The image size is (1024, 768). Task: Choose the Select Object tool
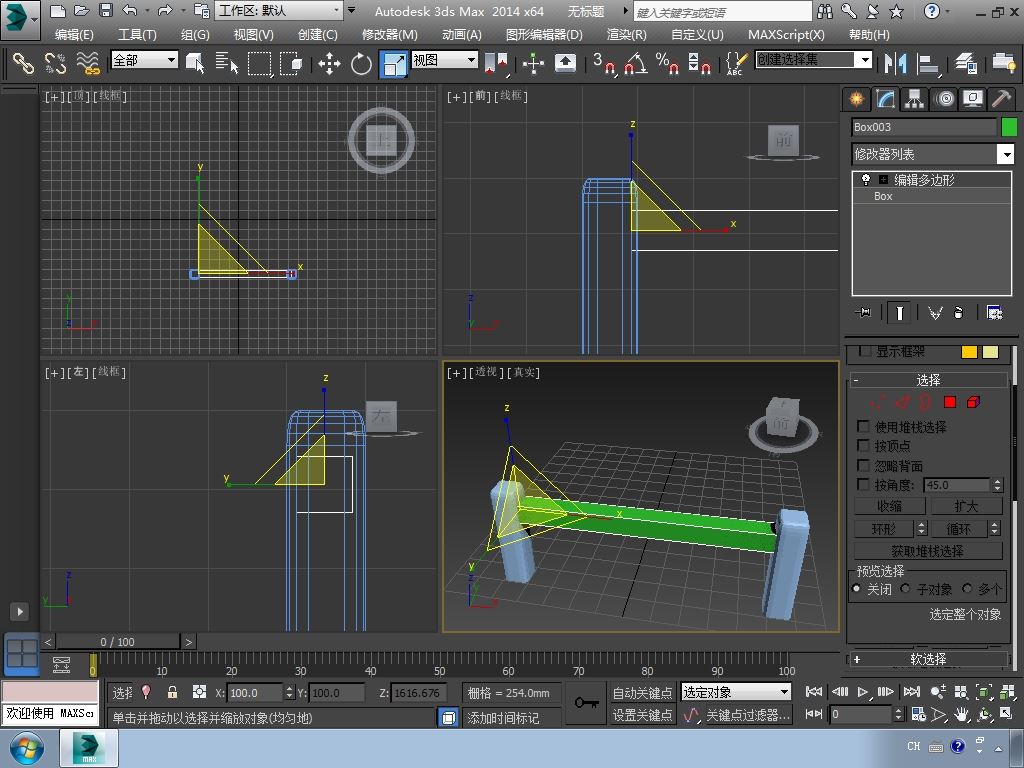tap(195, 63)
